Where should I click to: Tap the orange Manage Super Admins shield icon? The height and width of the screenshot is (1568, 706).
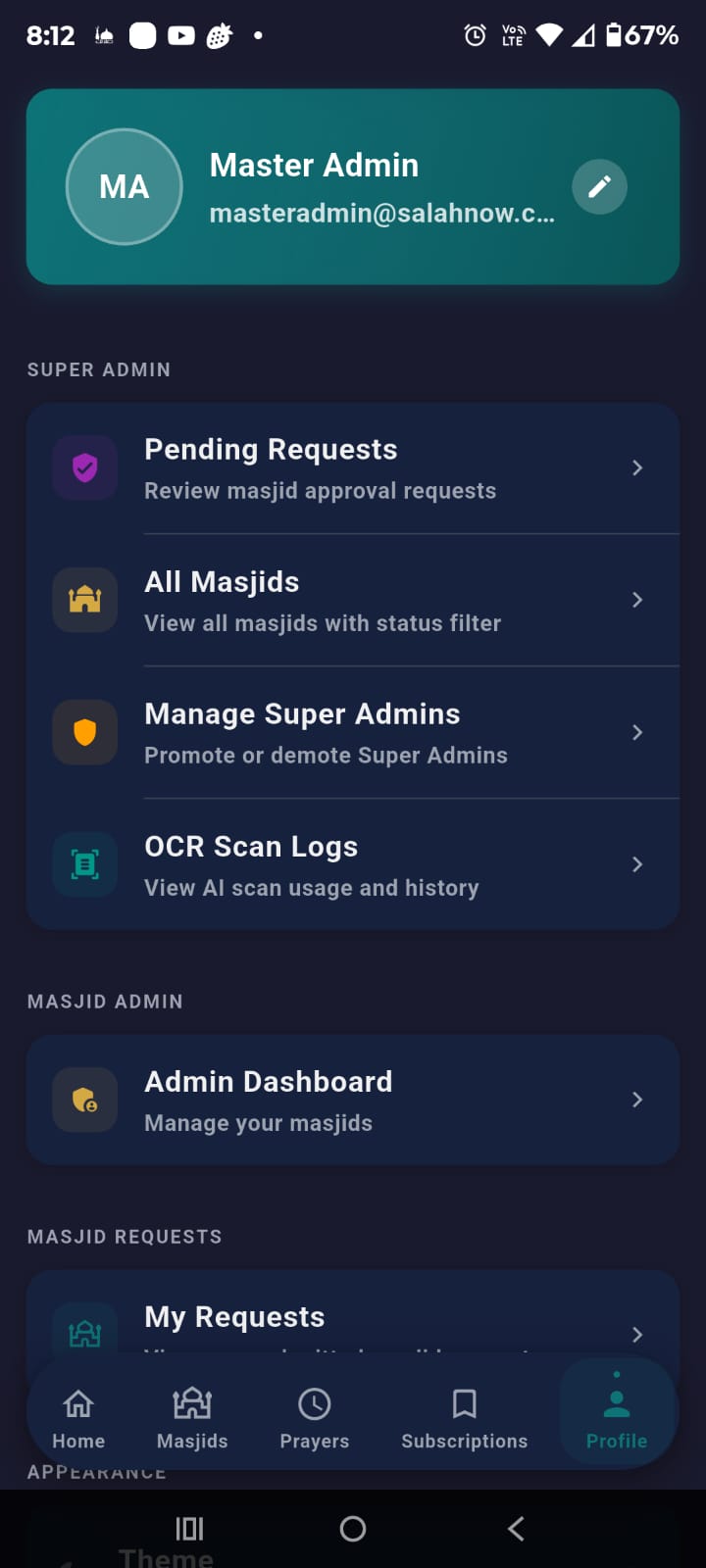click(85, 732)
